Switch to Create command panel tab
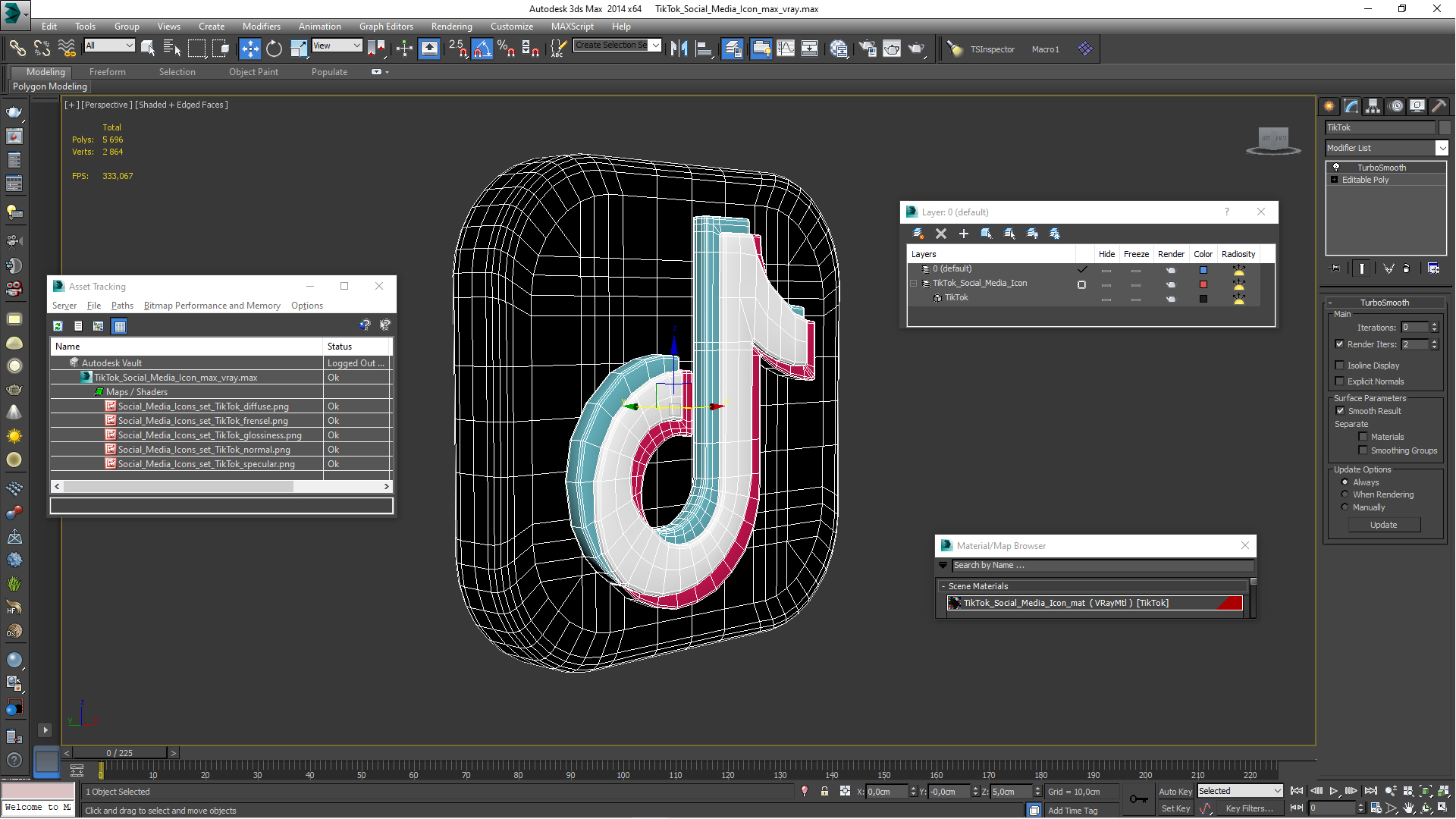 coord(1329,106)
